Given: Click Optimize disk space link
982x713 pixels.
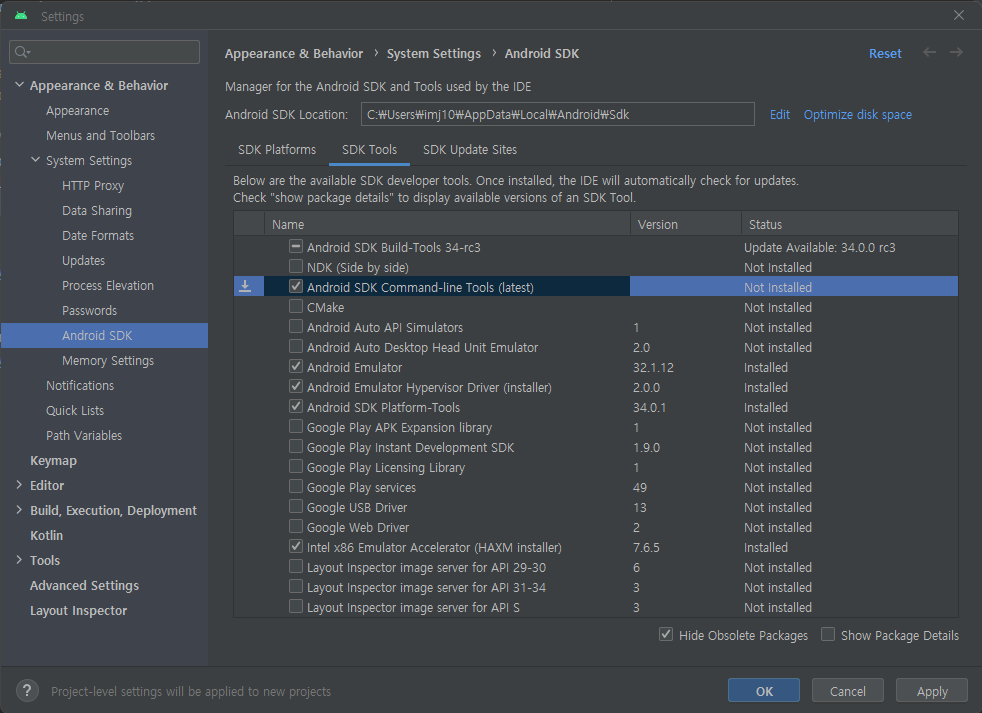Looking at the screenshot, I should coord(857,115).
